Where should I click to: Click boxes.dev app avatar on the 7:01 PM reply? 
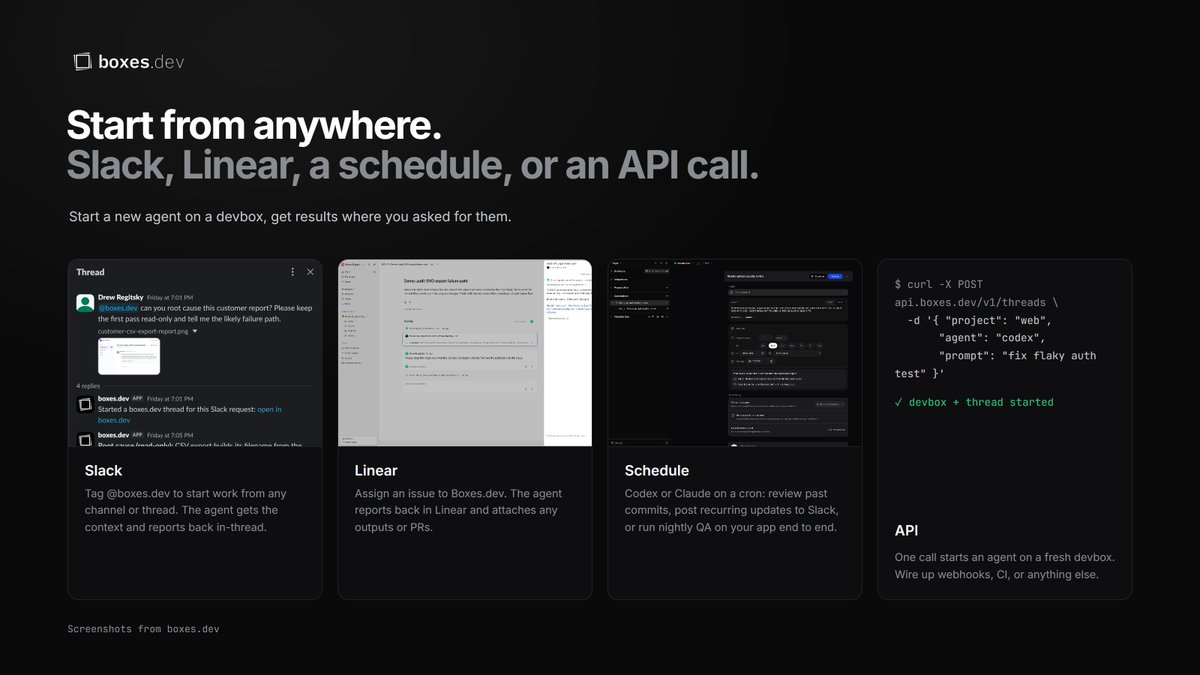(x=85, y=404)
